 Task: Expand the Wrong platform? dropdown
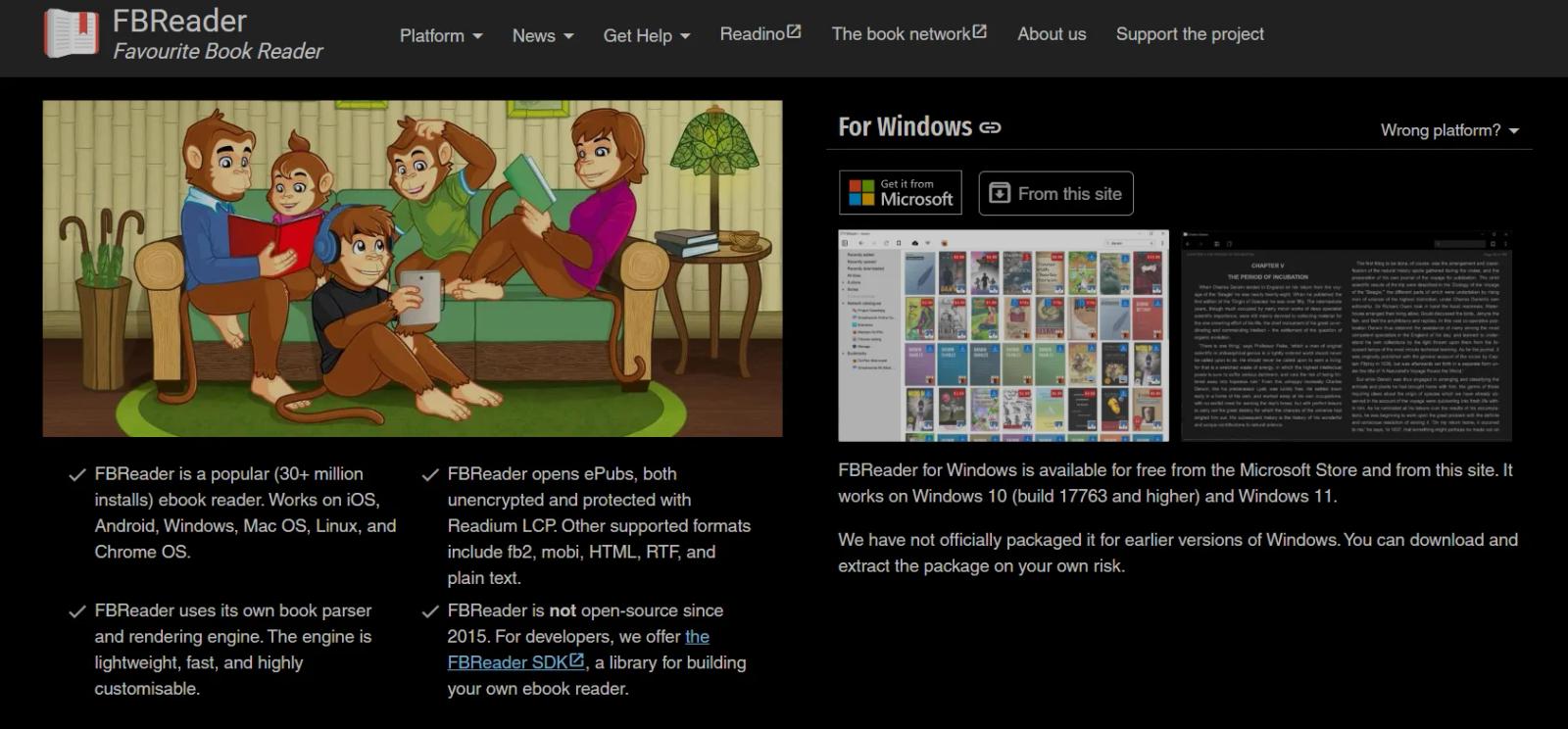pos(1449,130)
